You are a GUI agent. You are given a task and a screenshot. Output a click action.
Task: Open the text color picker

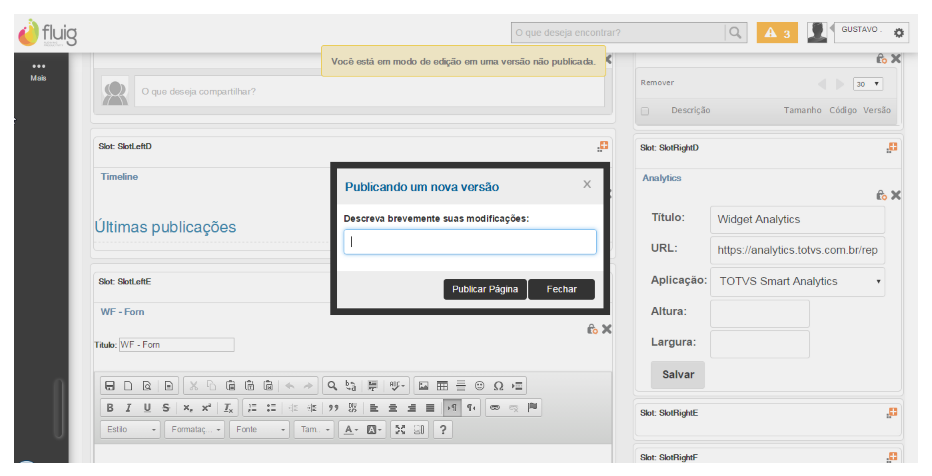coord(351,430)
